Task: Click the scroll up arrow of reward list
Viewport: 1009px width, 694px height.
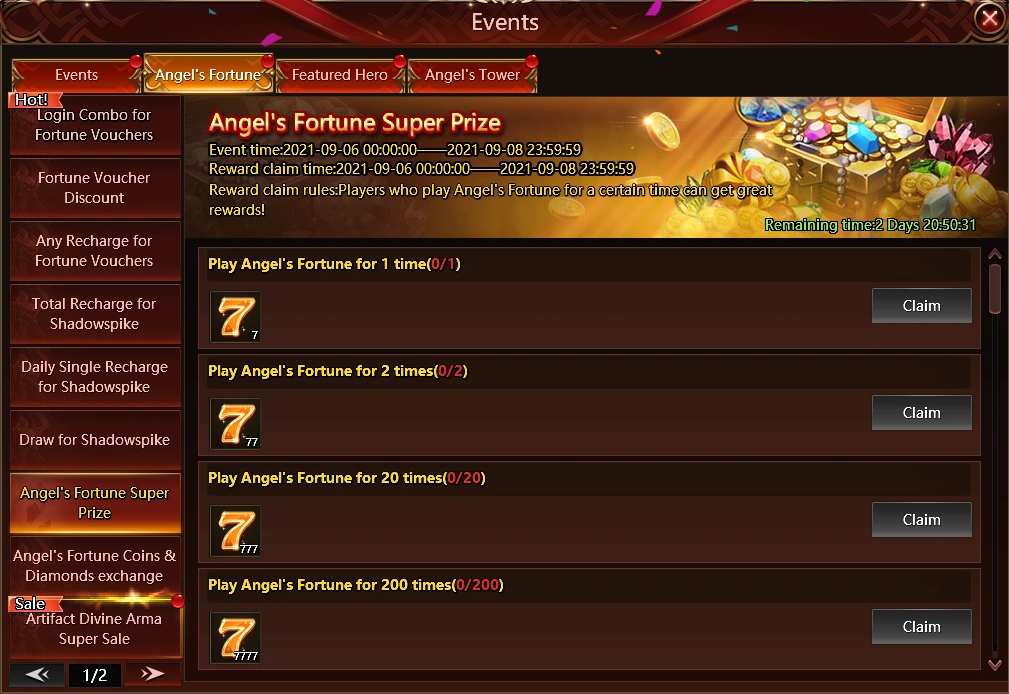Action: pos(995,254)
